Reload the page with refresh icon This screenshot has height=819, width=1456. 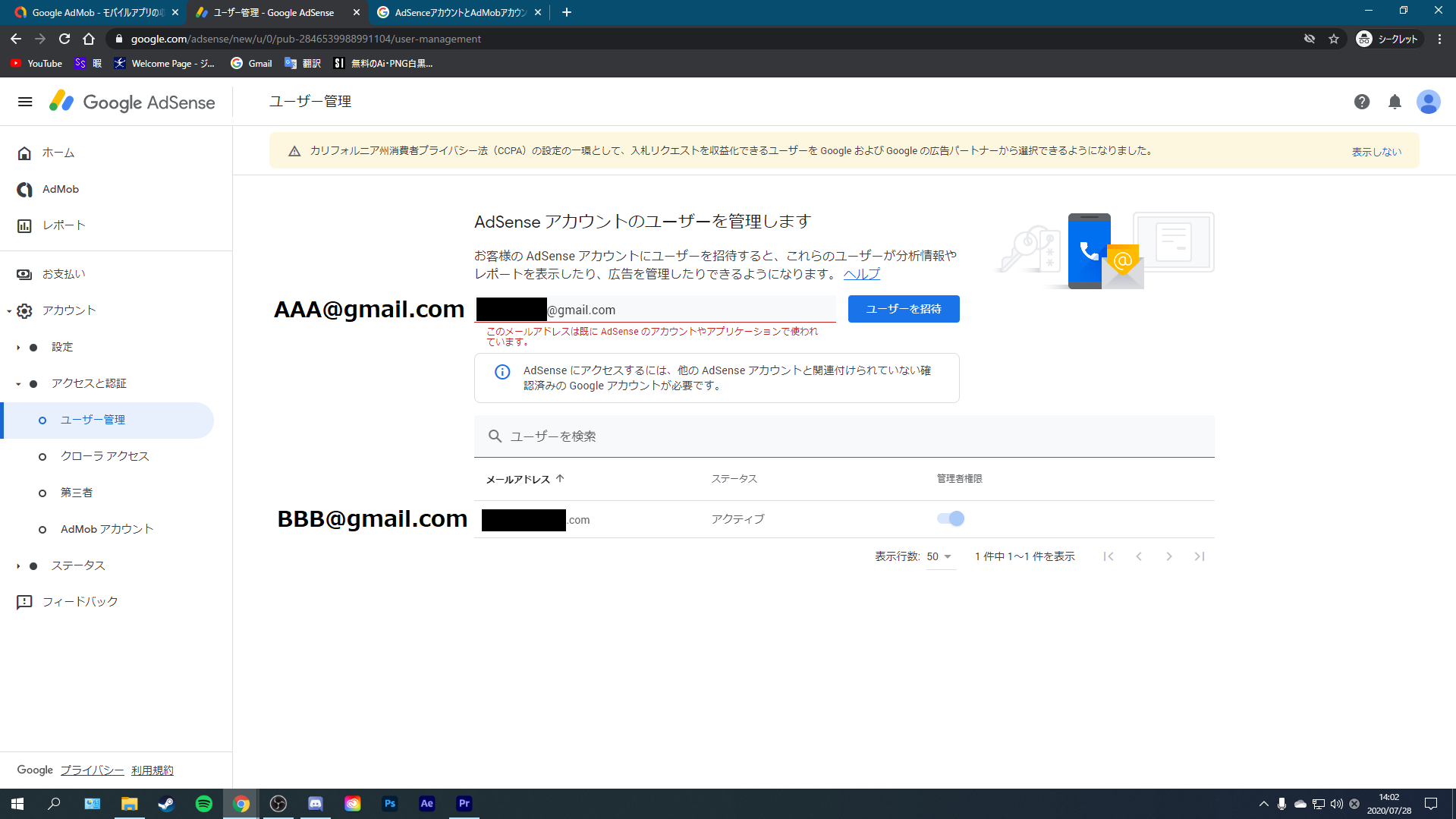click(x=64, y=39)
